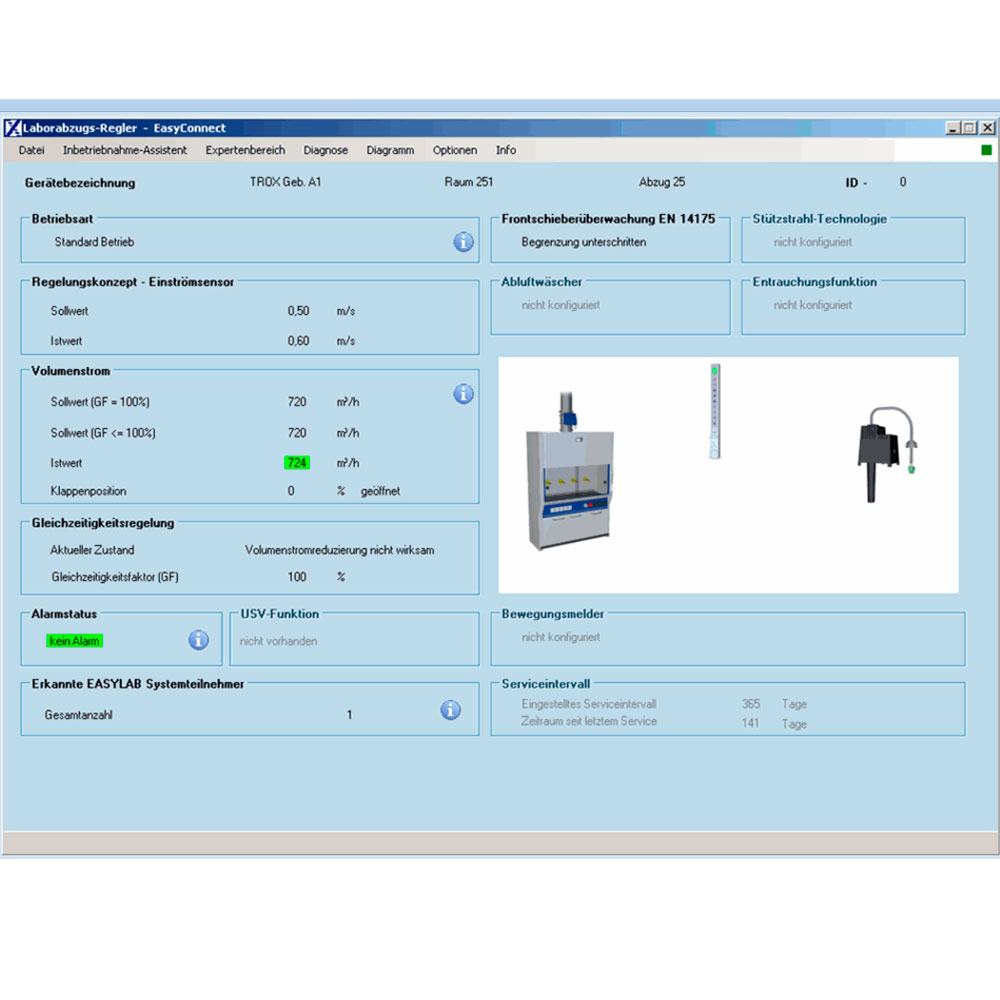Click the info icon in Betriebsart panel

(x=463, y=242)
